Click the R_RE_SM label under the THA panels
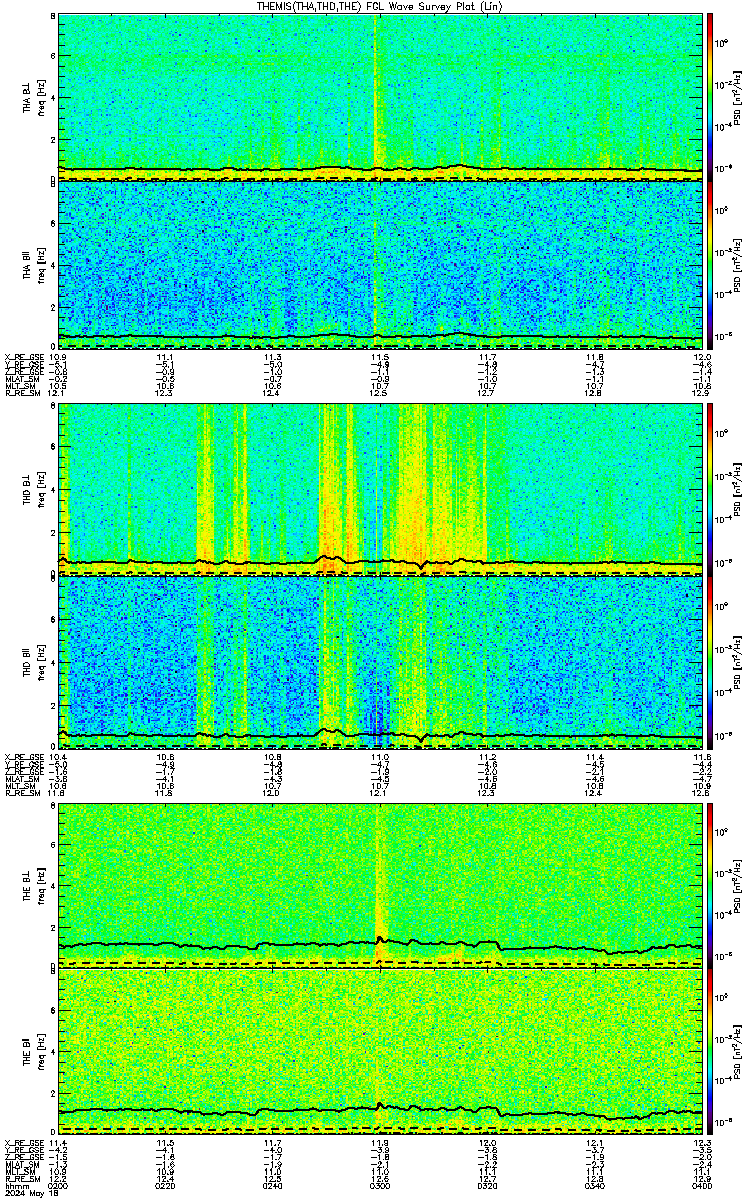 click(x=21, y=393)
